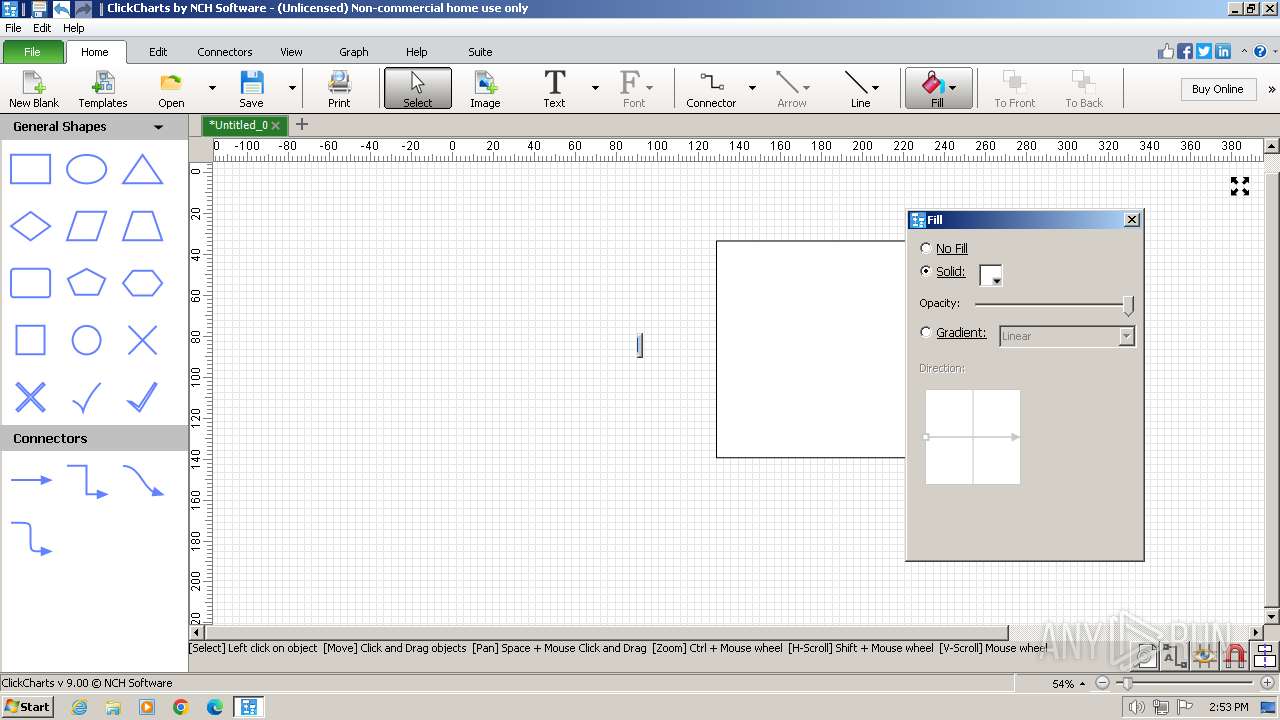Click the Print icon
1280x720 pixels.
(339, 89)
